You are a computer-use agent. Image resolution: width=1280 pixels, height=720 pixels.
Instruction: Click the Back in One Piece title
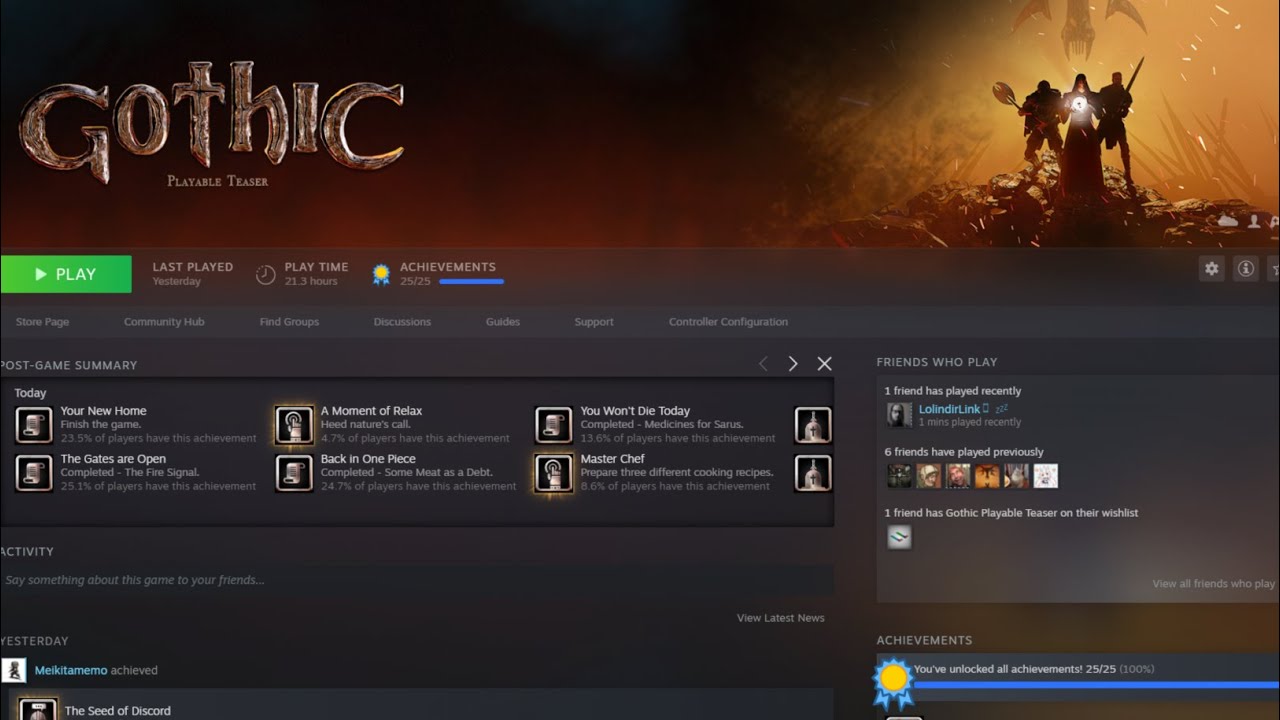[368, 459]
